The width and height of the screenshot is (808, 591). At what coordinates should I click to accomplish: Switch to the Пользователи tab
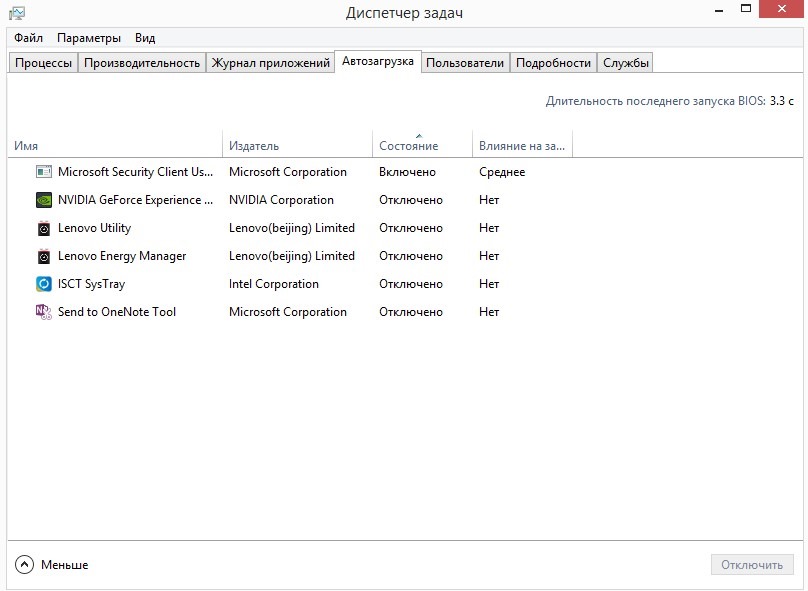click(465, 63)
